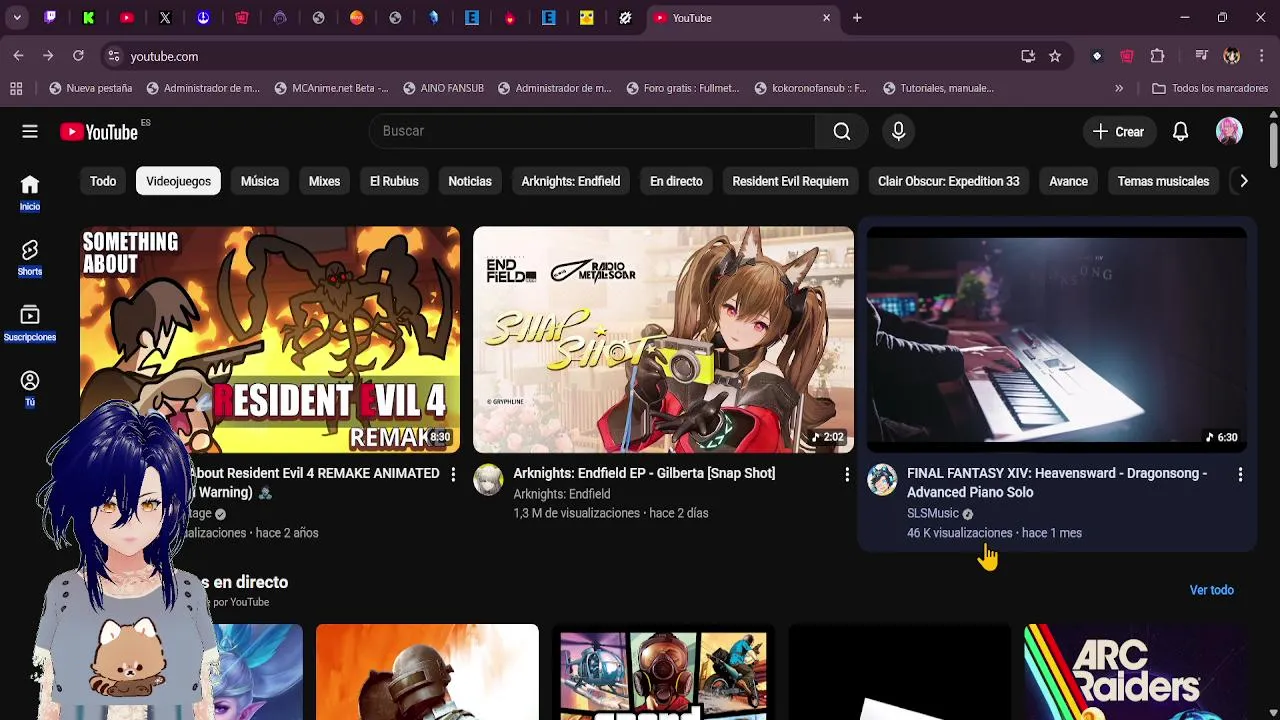Open the FINAL FANTASY XIV Dragonsong title

(1057, 483)
